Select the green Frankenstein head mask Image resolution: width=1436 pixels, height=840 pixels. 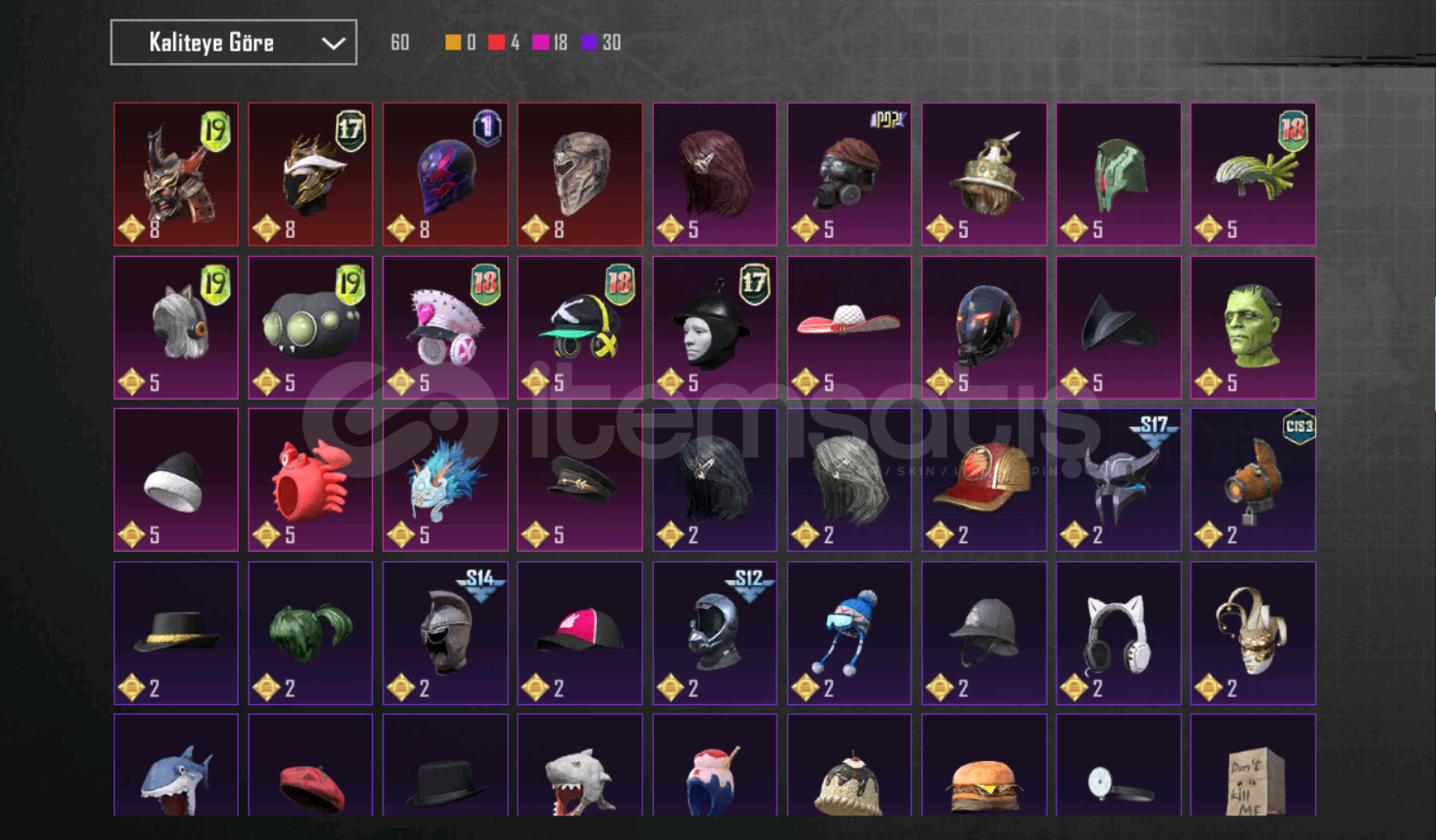pyautogui.click(x=1253, y=327)
